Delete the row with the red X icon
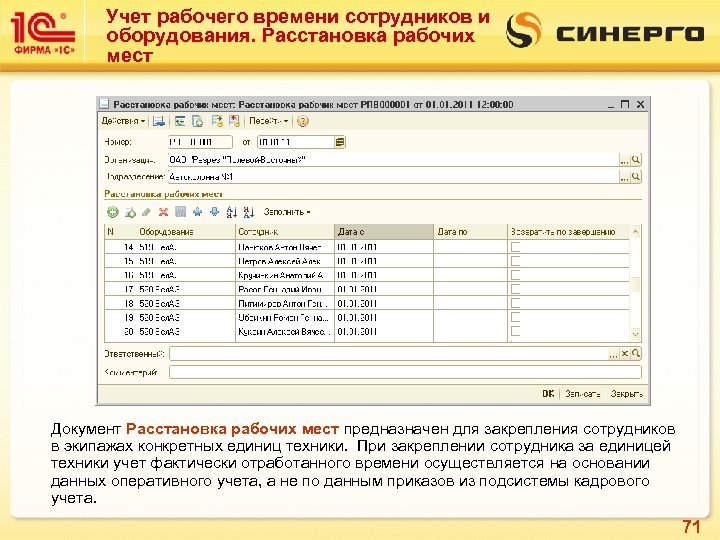The width and height of the screenshot is (720, 540). 163,212
